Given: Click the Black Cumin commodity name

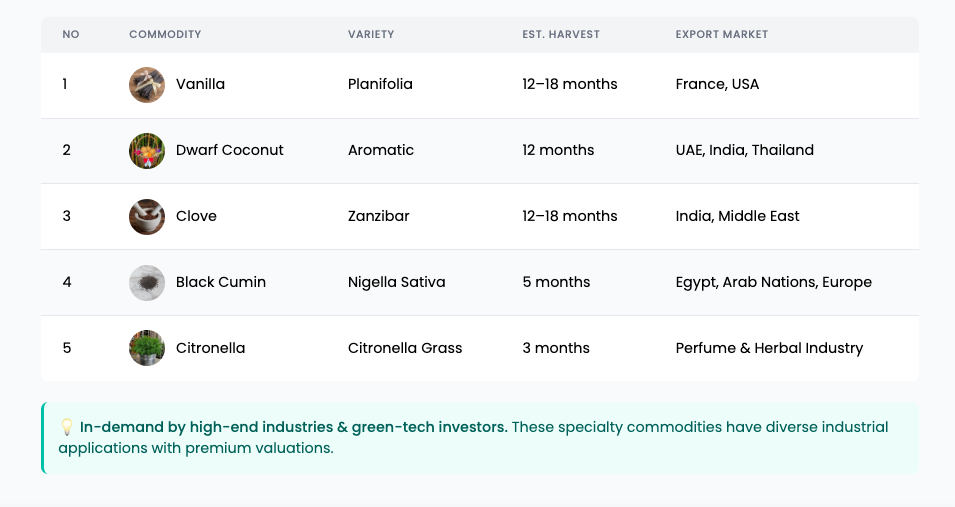Looking at the screenshot, I should (x=221, y=282).
